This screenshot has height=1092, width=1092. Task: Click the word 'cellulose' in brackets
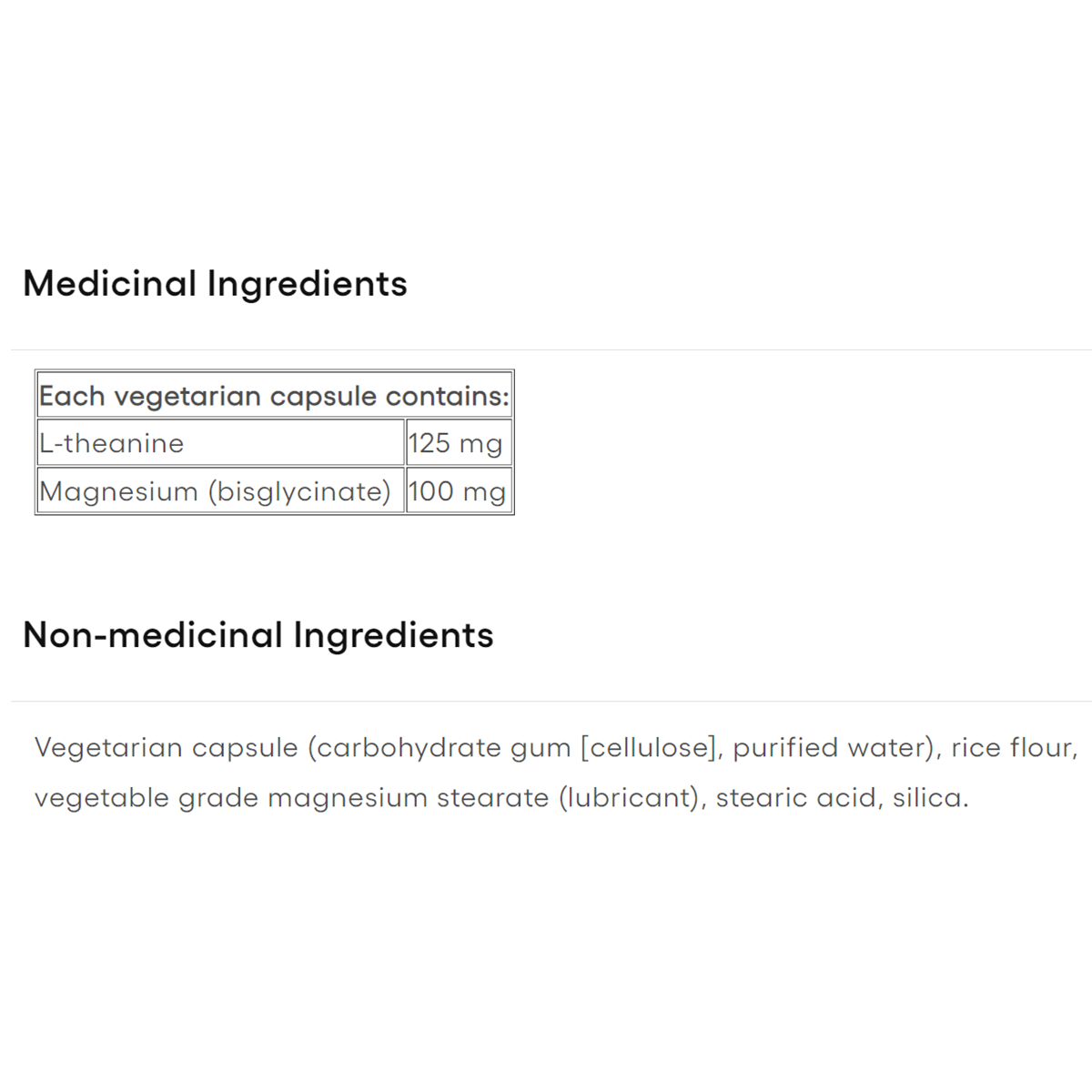click(648, 748)
